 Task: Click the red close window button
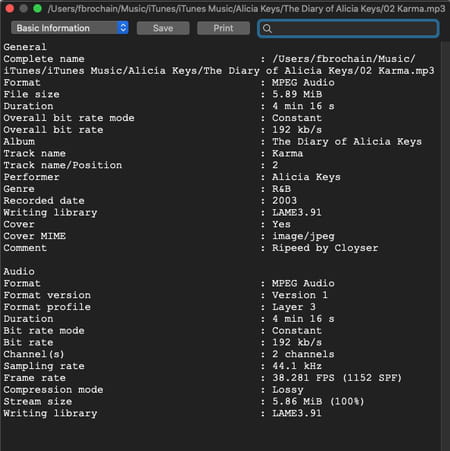[x=10, y=8]
